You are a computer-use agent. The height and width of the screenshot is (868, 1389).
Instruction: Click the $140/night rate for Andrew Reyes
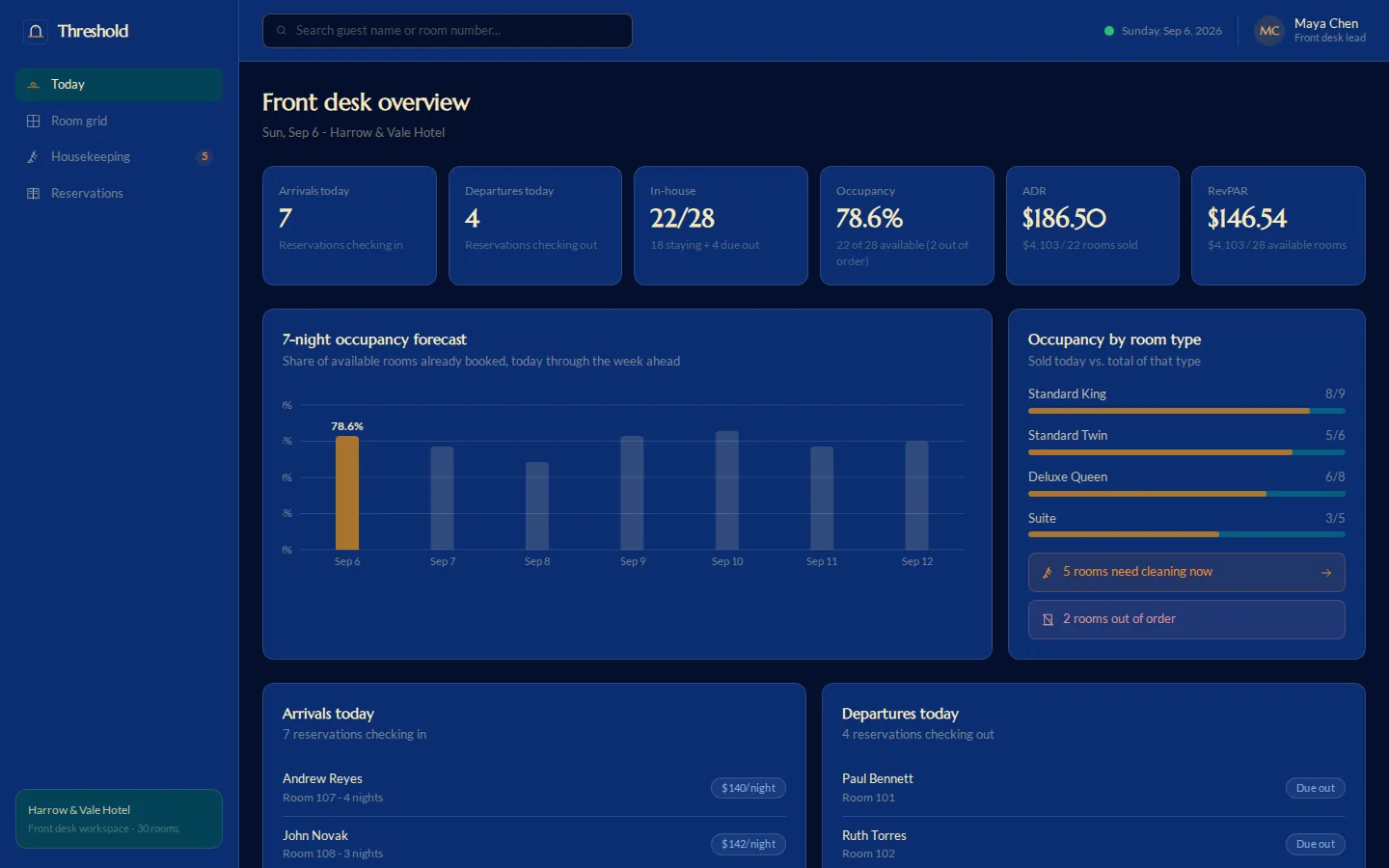749,789
